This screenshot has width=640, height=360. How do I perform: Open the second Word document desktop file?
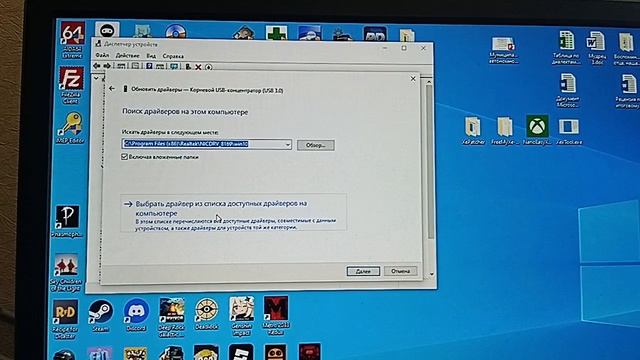tap(567, 90)
